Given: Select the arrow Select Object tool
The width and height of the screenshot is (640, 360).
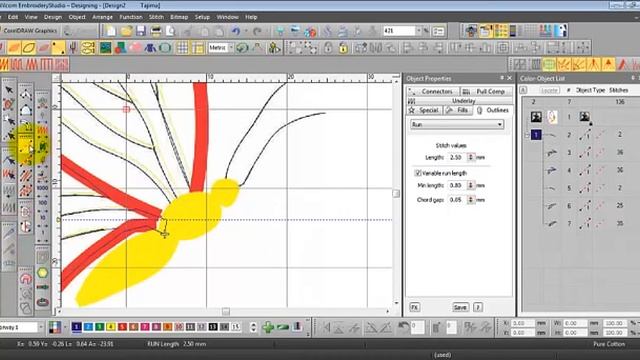Looking at the screenshot, I should pos(9,89).
